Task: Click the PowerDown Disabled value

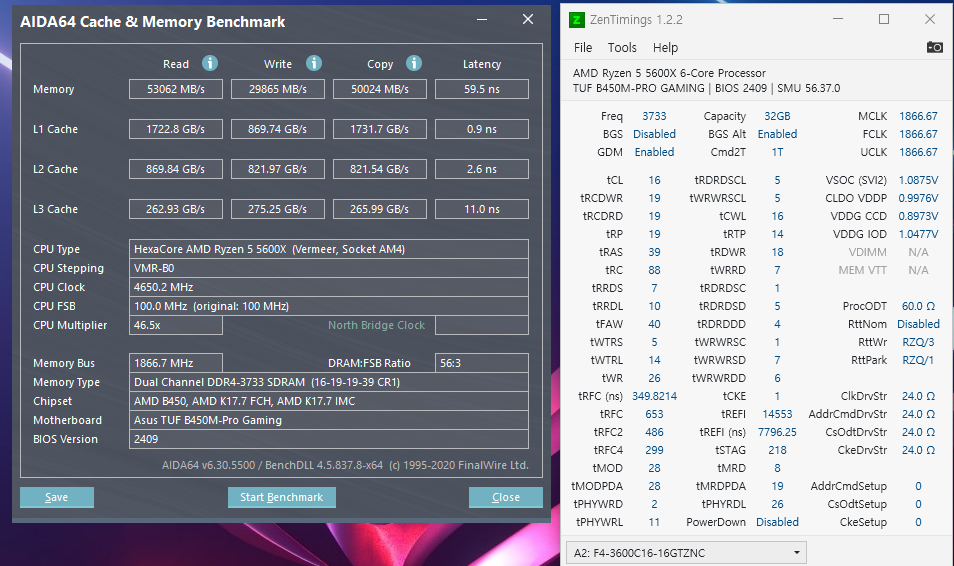Action: pos(777,522)
